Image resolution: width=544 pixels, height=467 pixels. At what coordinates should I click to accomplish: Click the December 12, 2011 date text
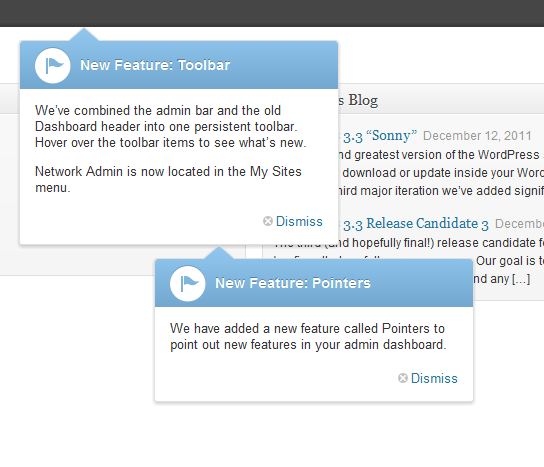pyautogui.click(x=477, y=136)
